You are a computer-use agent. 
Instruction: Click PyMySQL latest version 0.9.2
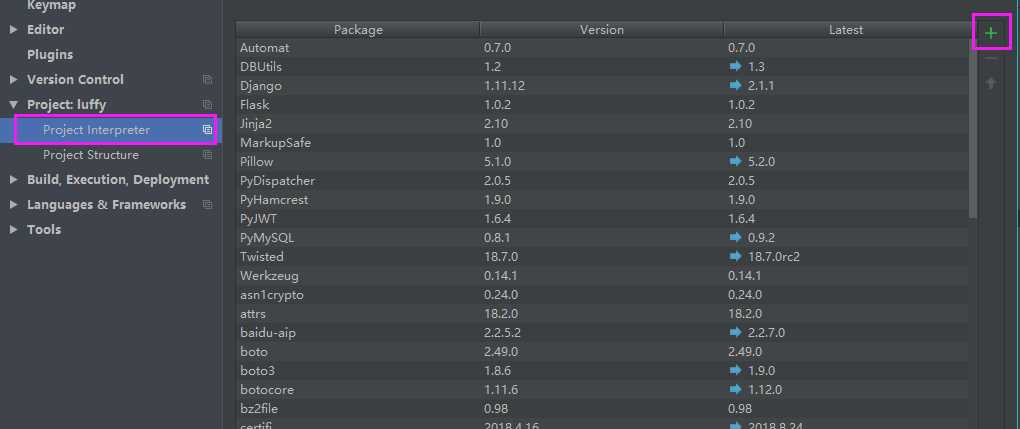pos(761,238)
